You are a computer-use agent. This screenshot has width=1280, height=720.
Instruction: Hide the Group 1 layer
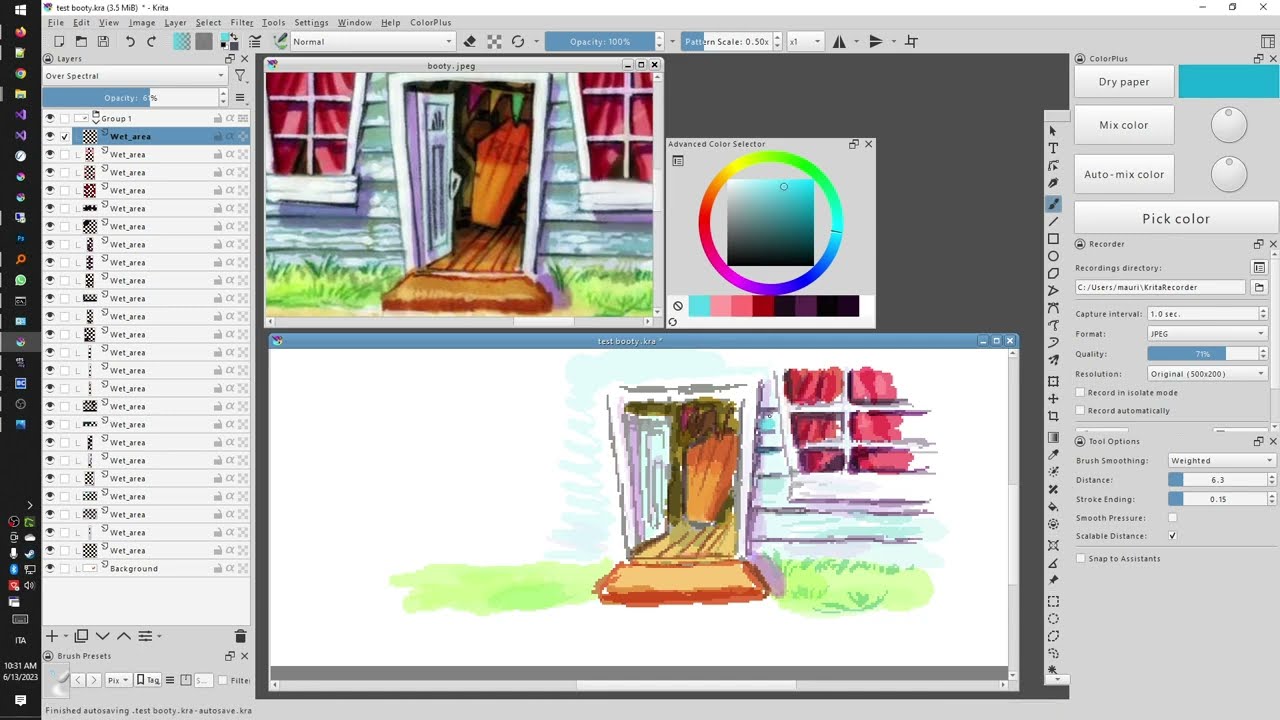pyautogui.click(x=50, y=118)
